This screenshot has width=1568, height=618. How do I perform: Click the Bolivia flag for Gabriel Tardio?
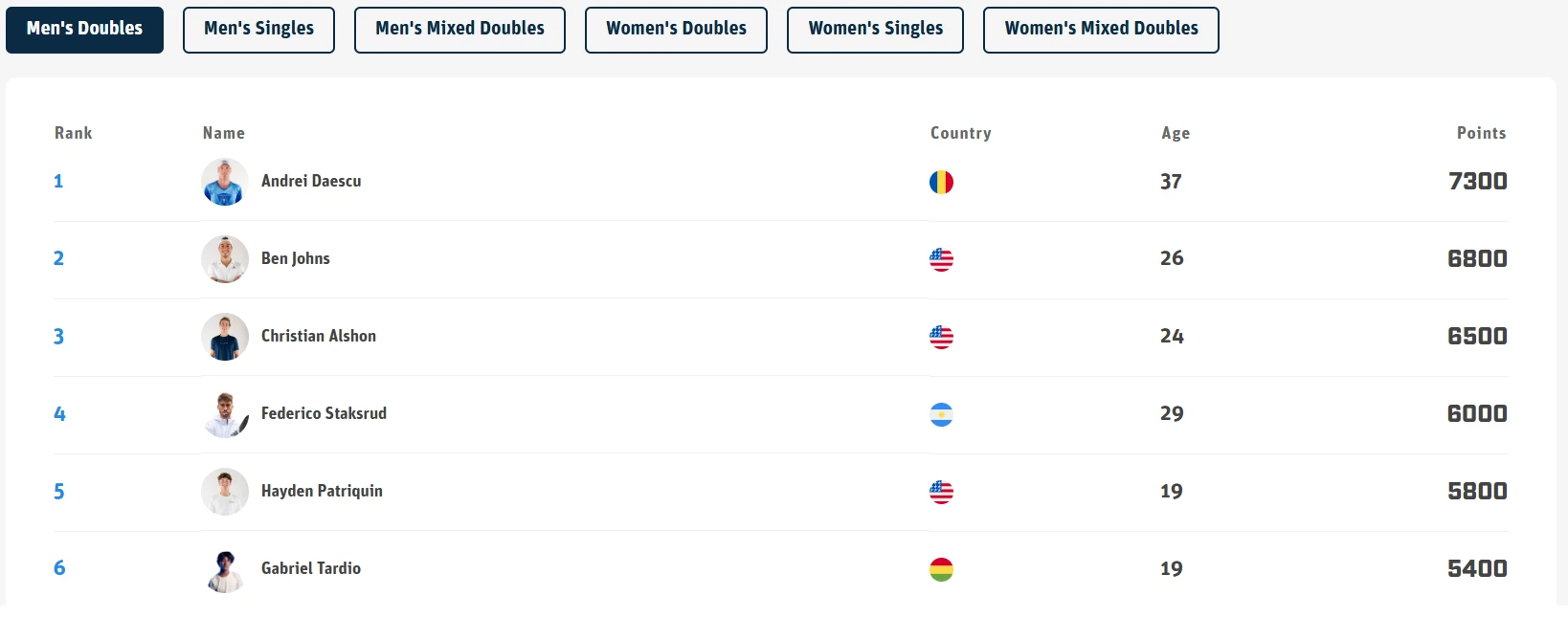[x=941, y=569]
